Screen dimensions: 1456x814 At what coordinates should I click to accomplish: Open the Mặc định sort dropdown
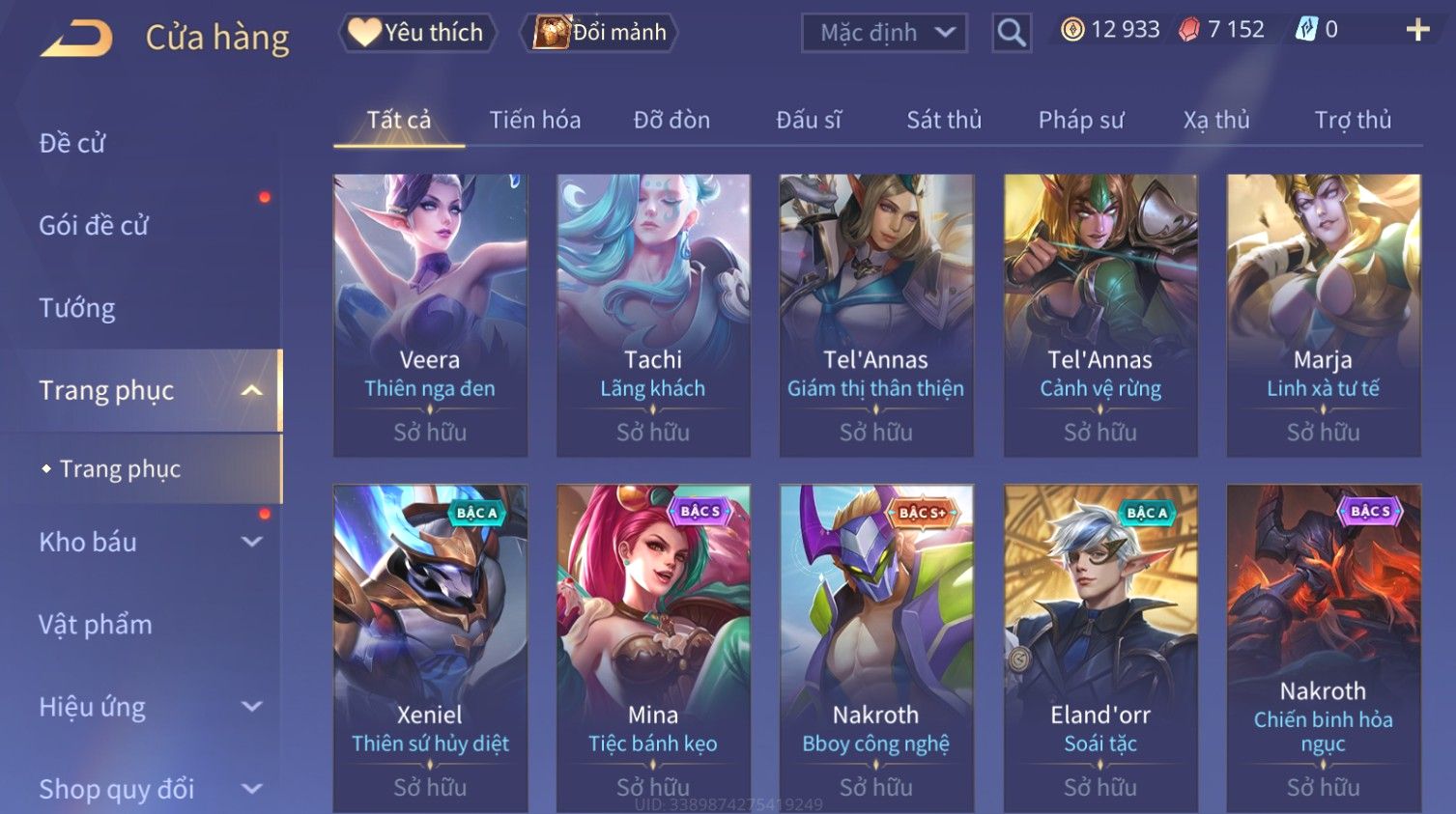884,33
